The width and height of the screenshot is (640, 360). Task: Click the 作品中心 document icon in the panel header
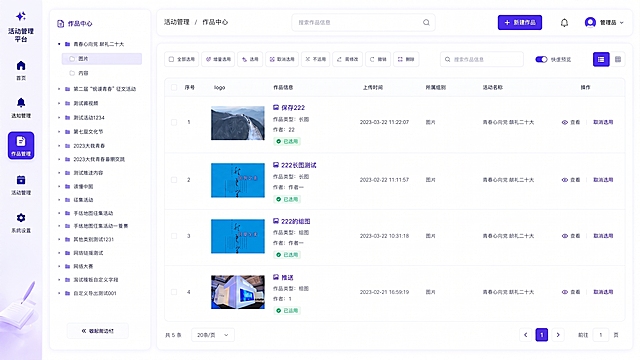60,24
